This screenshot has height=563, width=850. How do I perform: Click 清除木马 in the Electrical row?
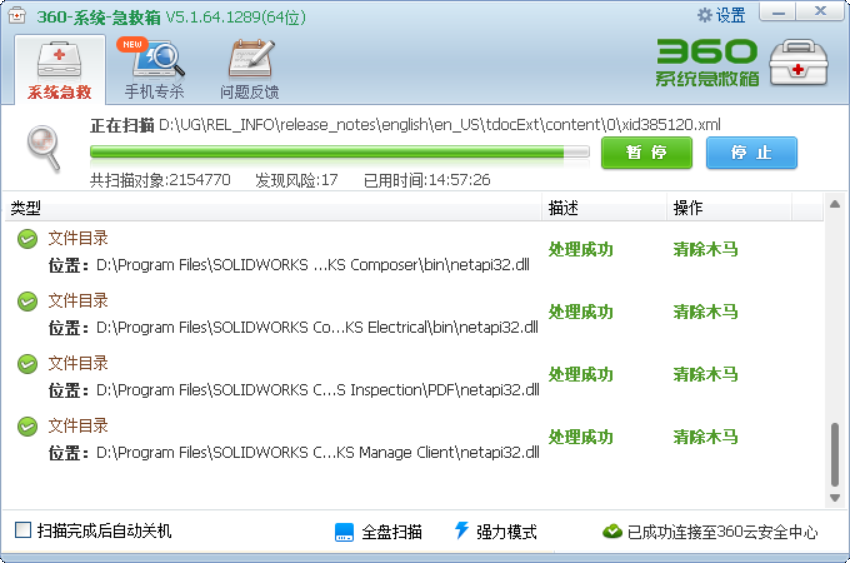point(705,312)
